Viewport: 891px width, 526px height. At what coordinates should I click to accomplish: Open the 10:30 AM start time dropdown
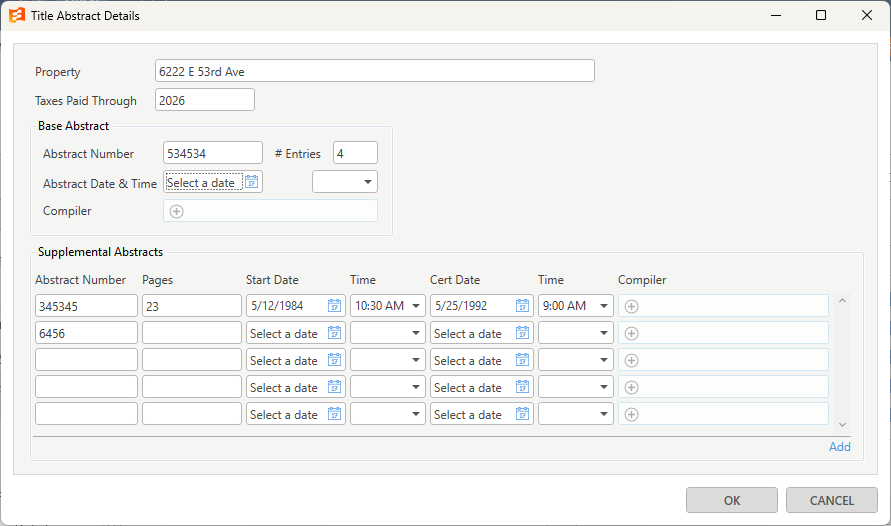point(416,306)
